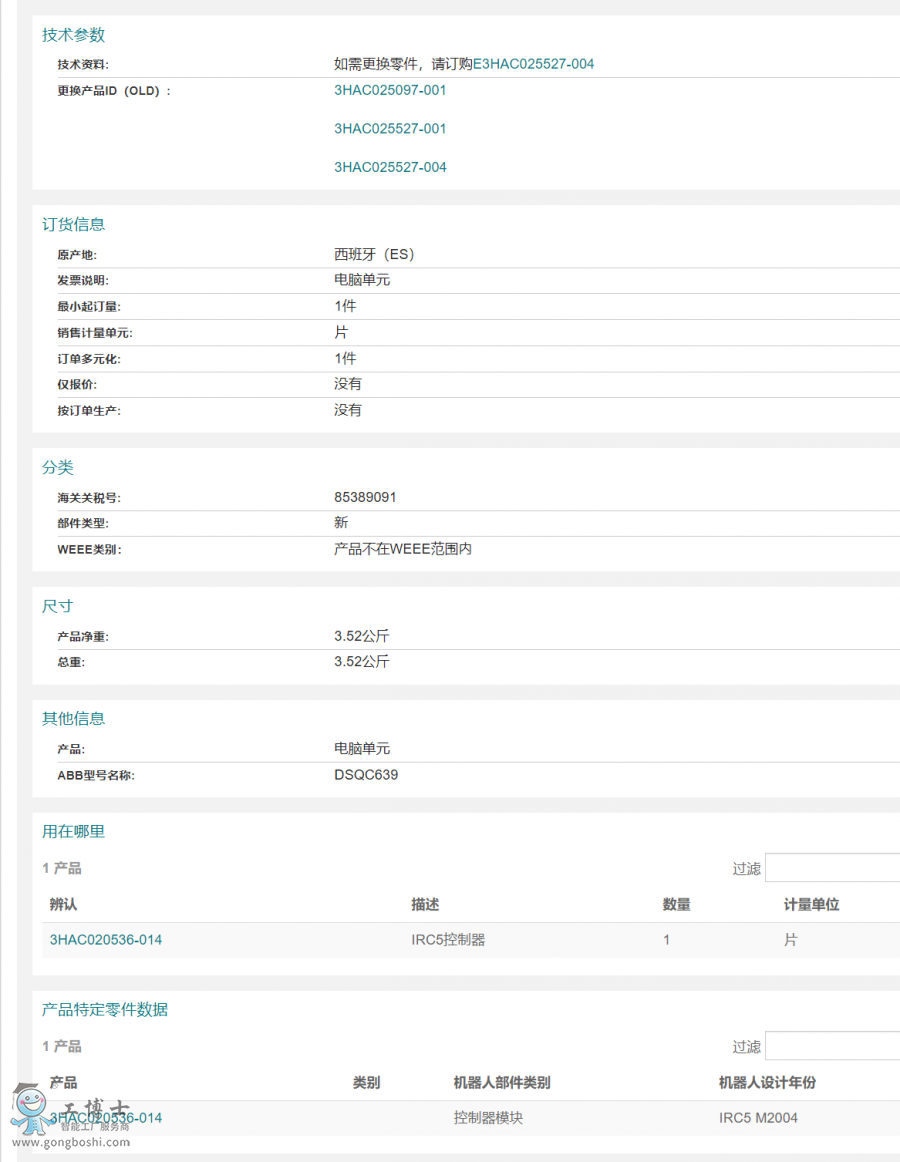
Task: Select the IRC5 M2004 design year cell
Action: (758, 1118)
